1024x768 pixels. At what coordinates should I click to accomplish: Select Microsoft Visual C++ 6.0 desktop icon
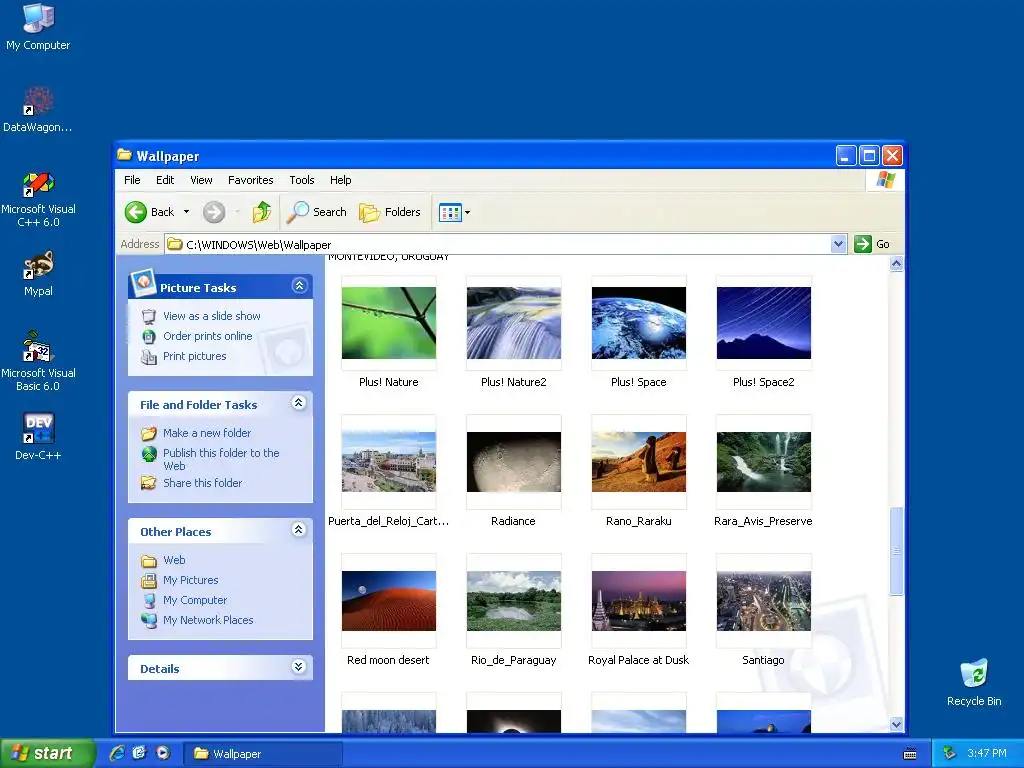[38, 200]
